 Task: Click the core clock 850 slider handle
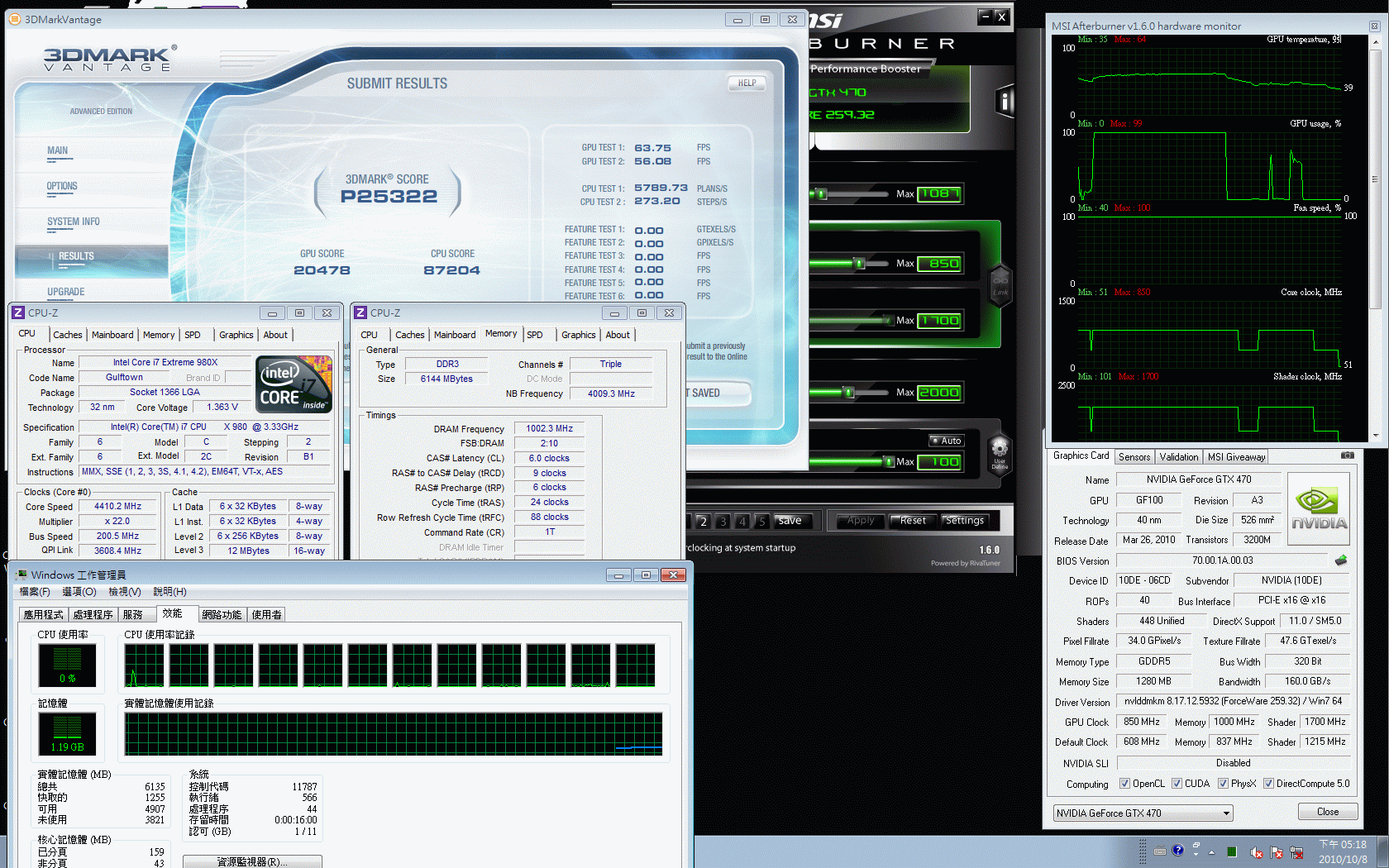(x=860, y=264)
